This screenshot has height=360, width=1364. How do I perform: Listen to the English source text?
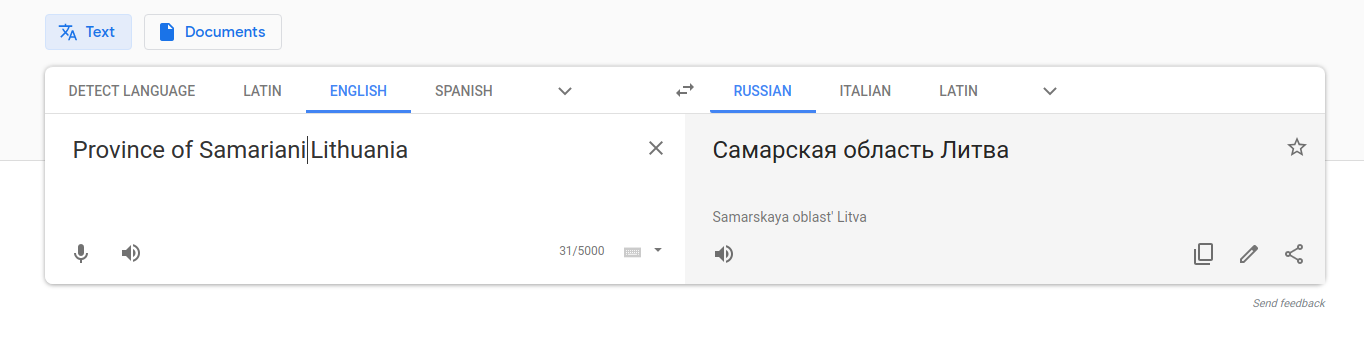point(131,253)
